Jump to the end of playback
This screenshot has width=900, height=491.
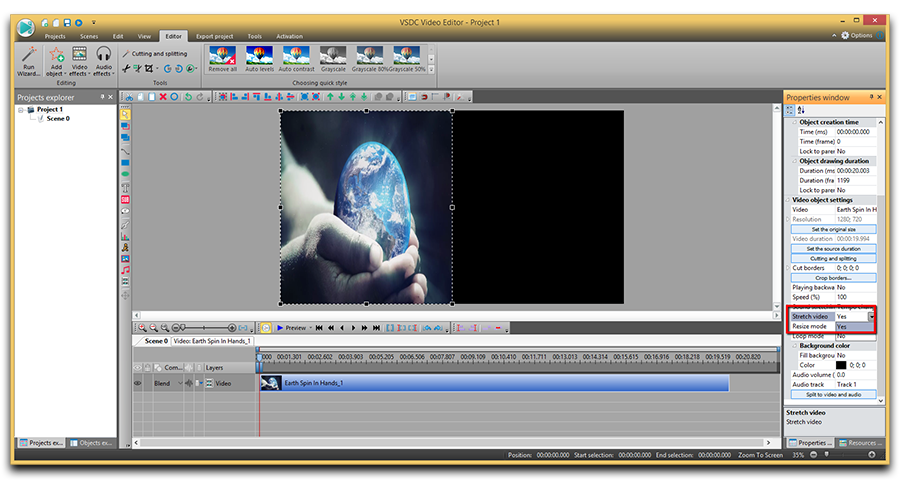point(376,328)
